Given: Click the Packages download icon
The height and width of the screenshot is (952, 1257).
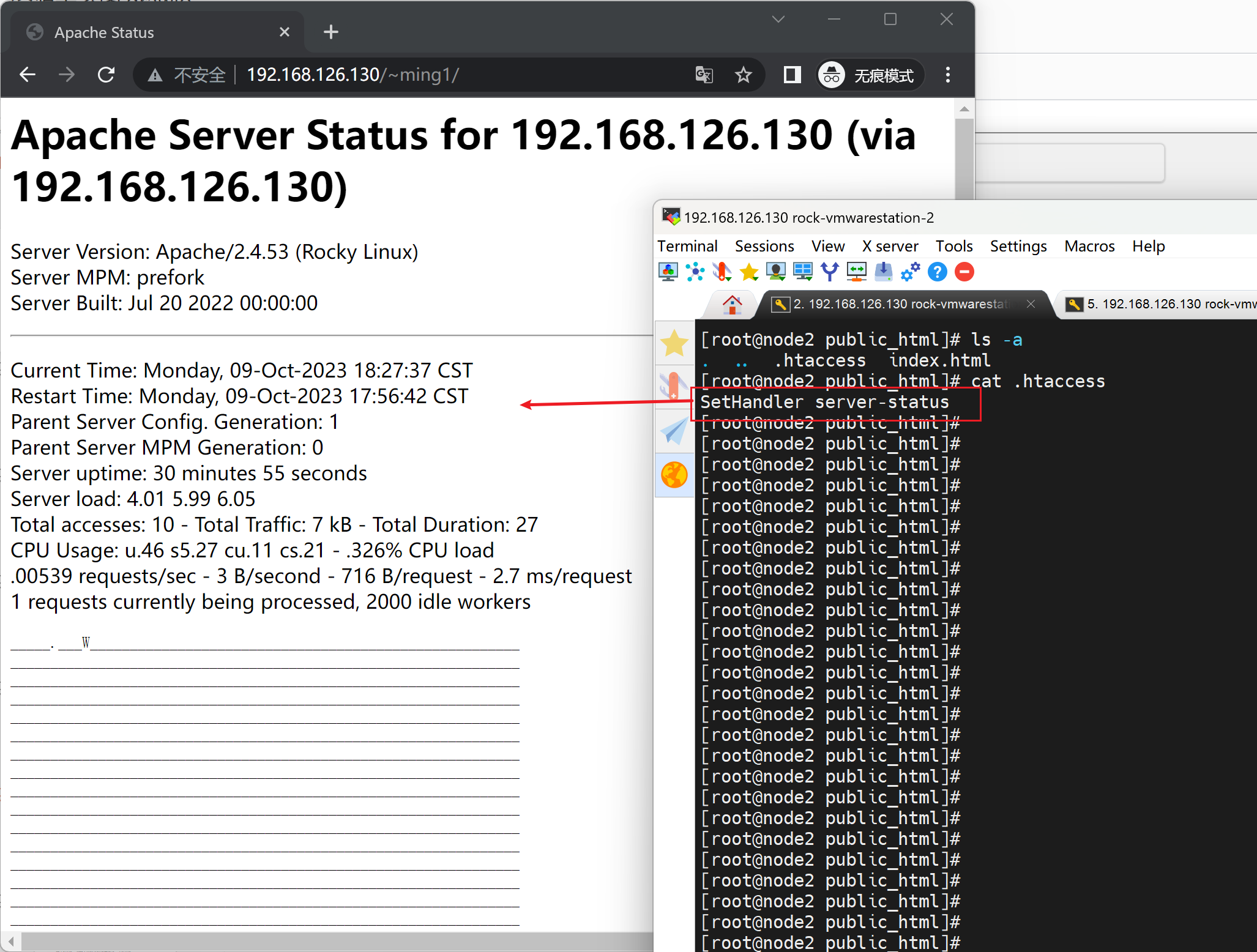Looking at the screenshot, I should pos(883,272).
